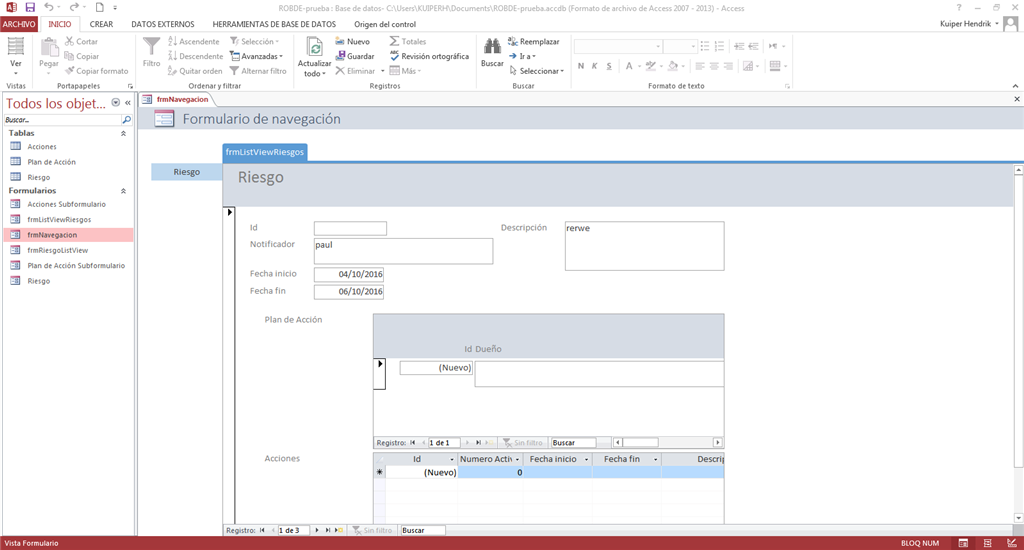Click Actualizar todo refresh icon
This screenshot has height=550, width=1024.
pyautogui.click(x=315, y=48)
